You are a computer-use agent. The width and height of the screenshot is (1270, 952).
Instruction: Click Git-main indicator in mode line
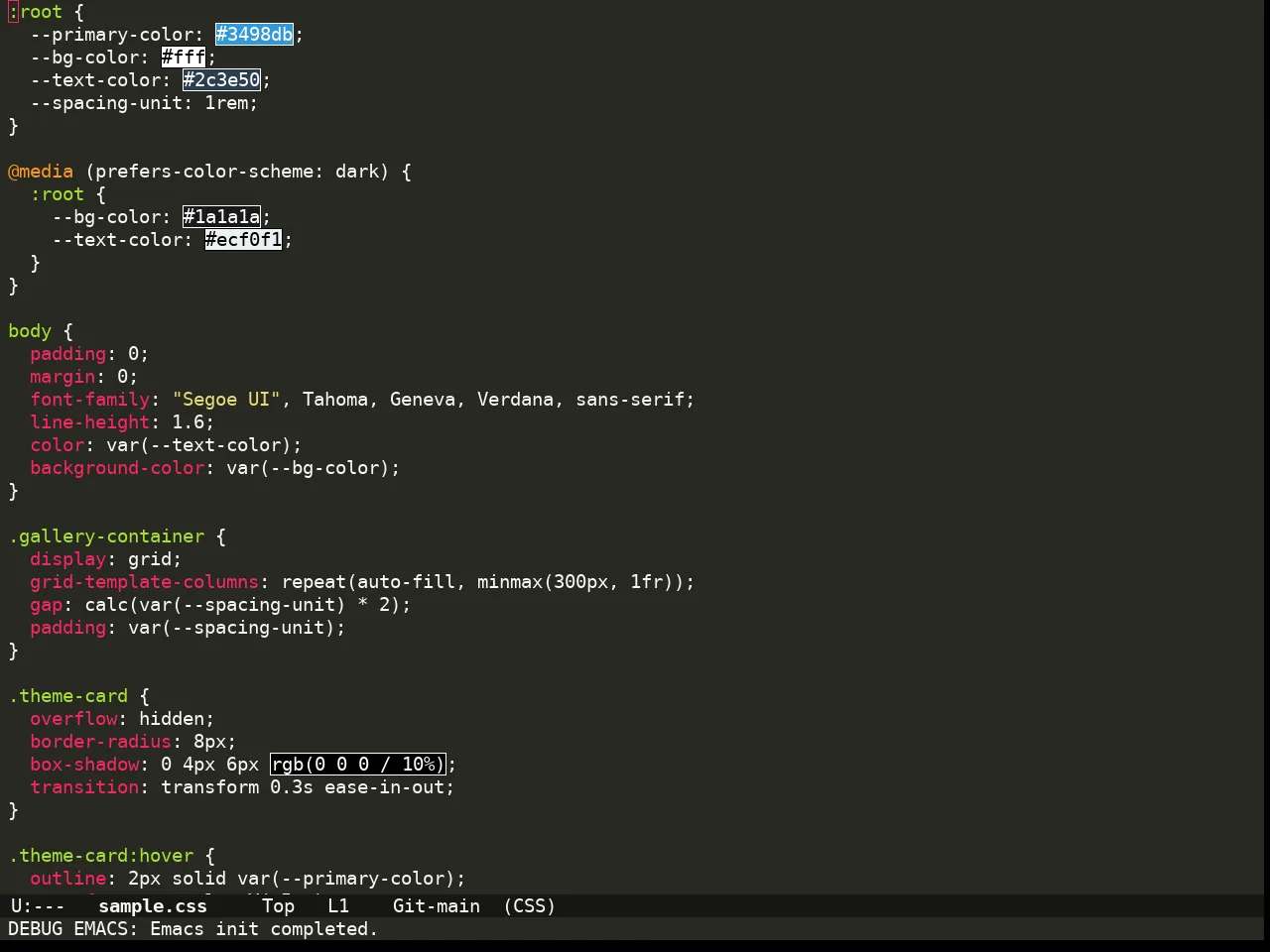(437, 906)
